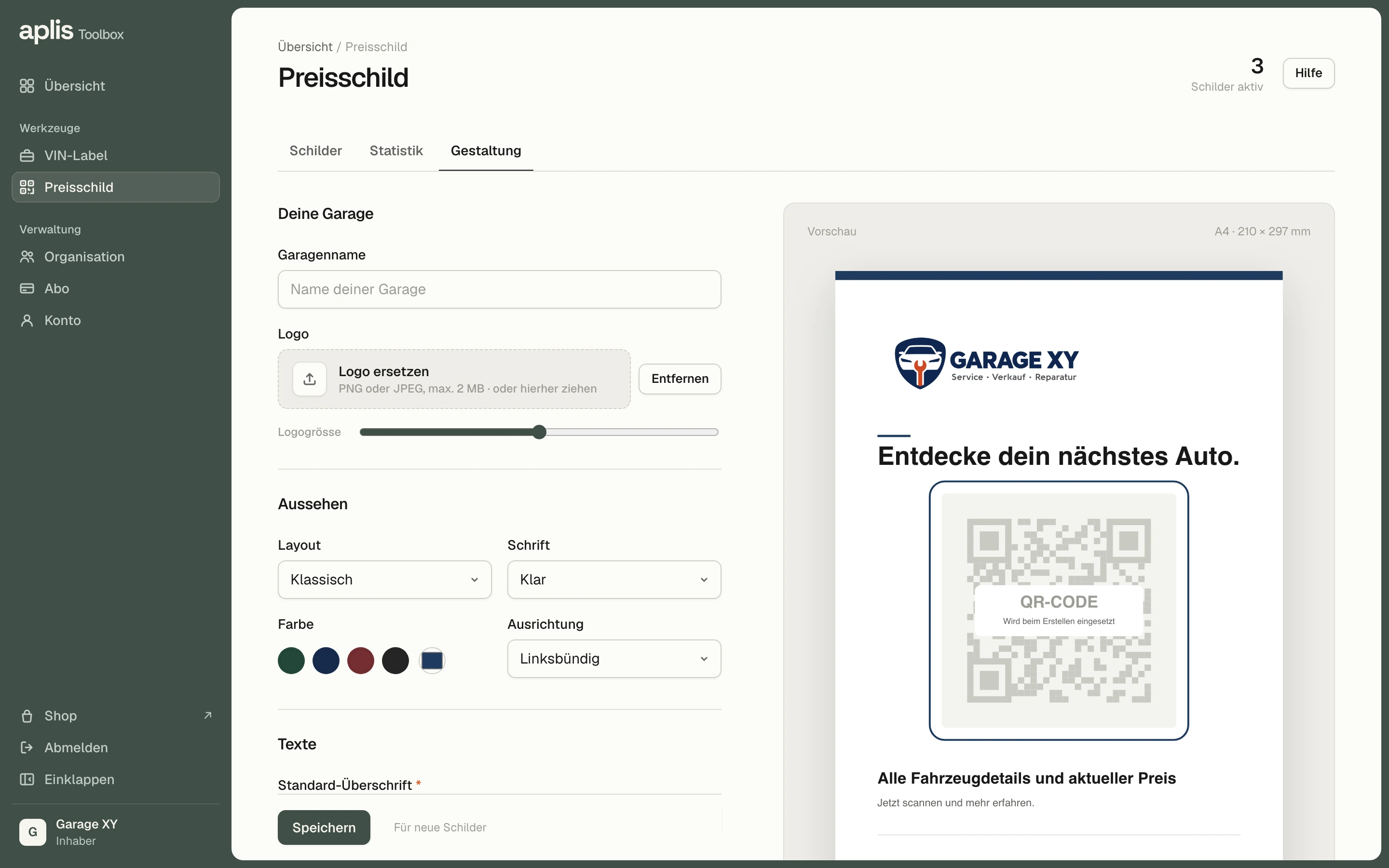The height and width of the screenshot is (868, 1389).
Task: Click the Hilfe button
Action: tap(1308, 73)
